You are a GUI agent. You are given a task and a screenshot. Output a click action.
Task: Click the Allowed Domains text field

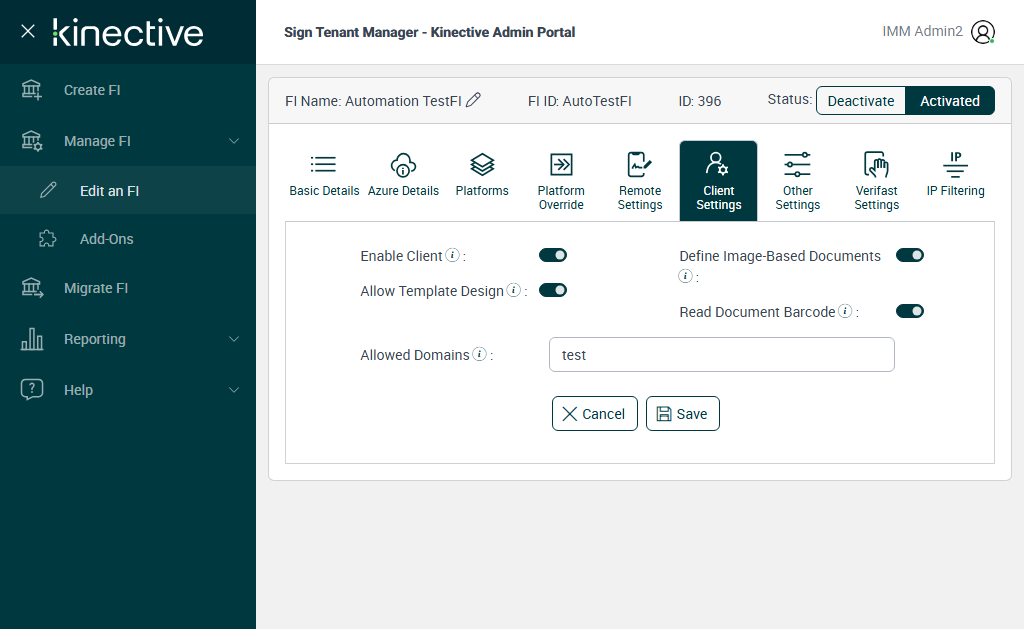[722, 355]
